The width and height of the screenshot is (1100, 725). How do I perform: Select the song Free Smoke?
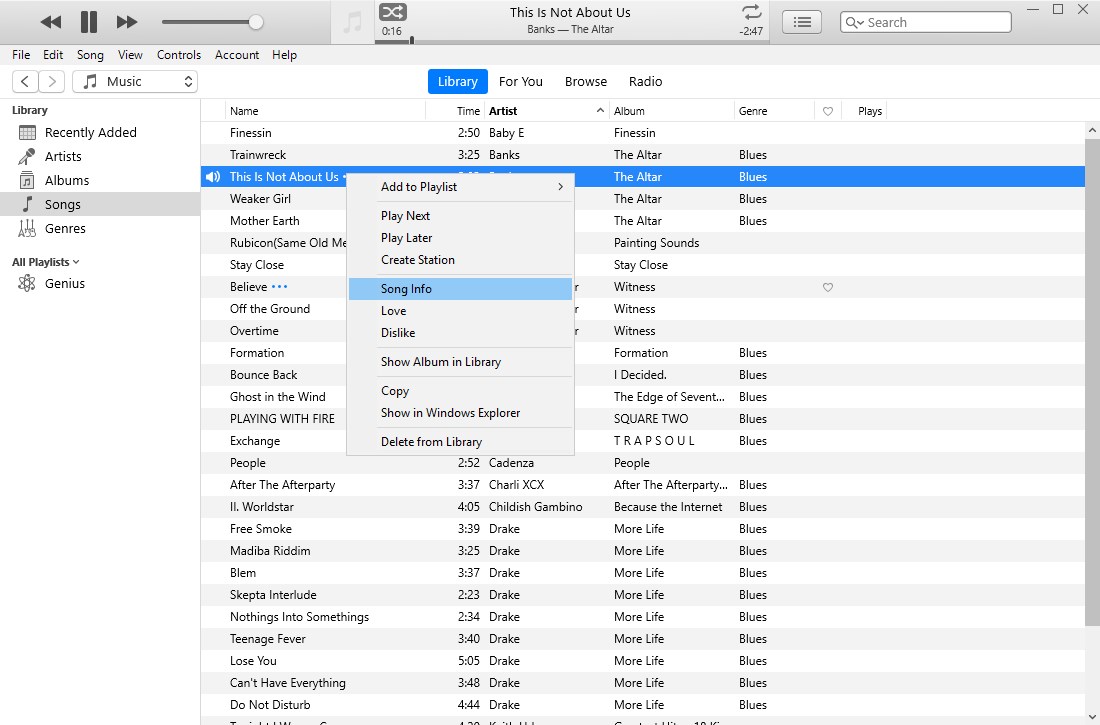(260, 528)
